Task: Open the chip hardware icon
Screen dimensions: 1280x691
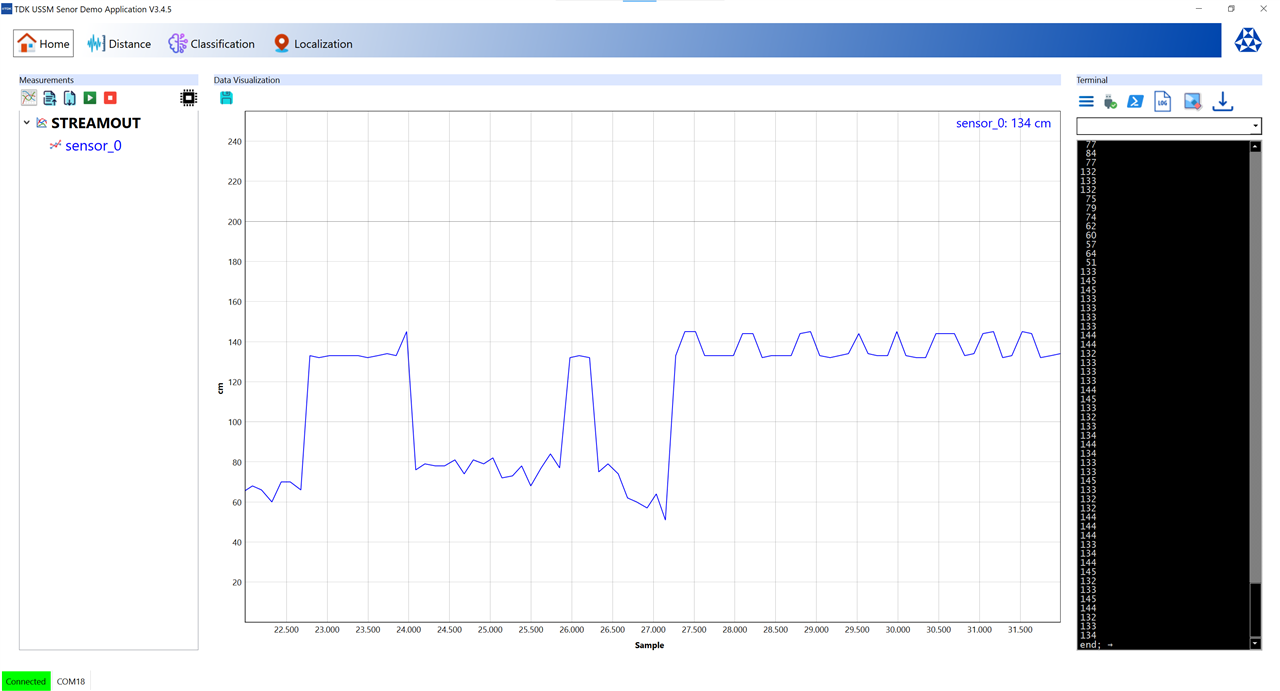Action: tap(188, 98)
